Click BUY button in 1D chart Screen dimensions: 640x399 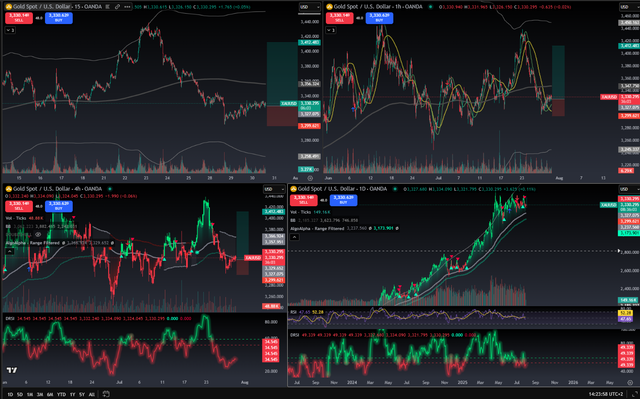tap(343, 200)
